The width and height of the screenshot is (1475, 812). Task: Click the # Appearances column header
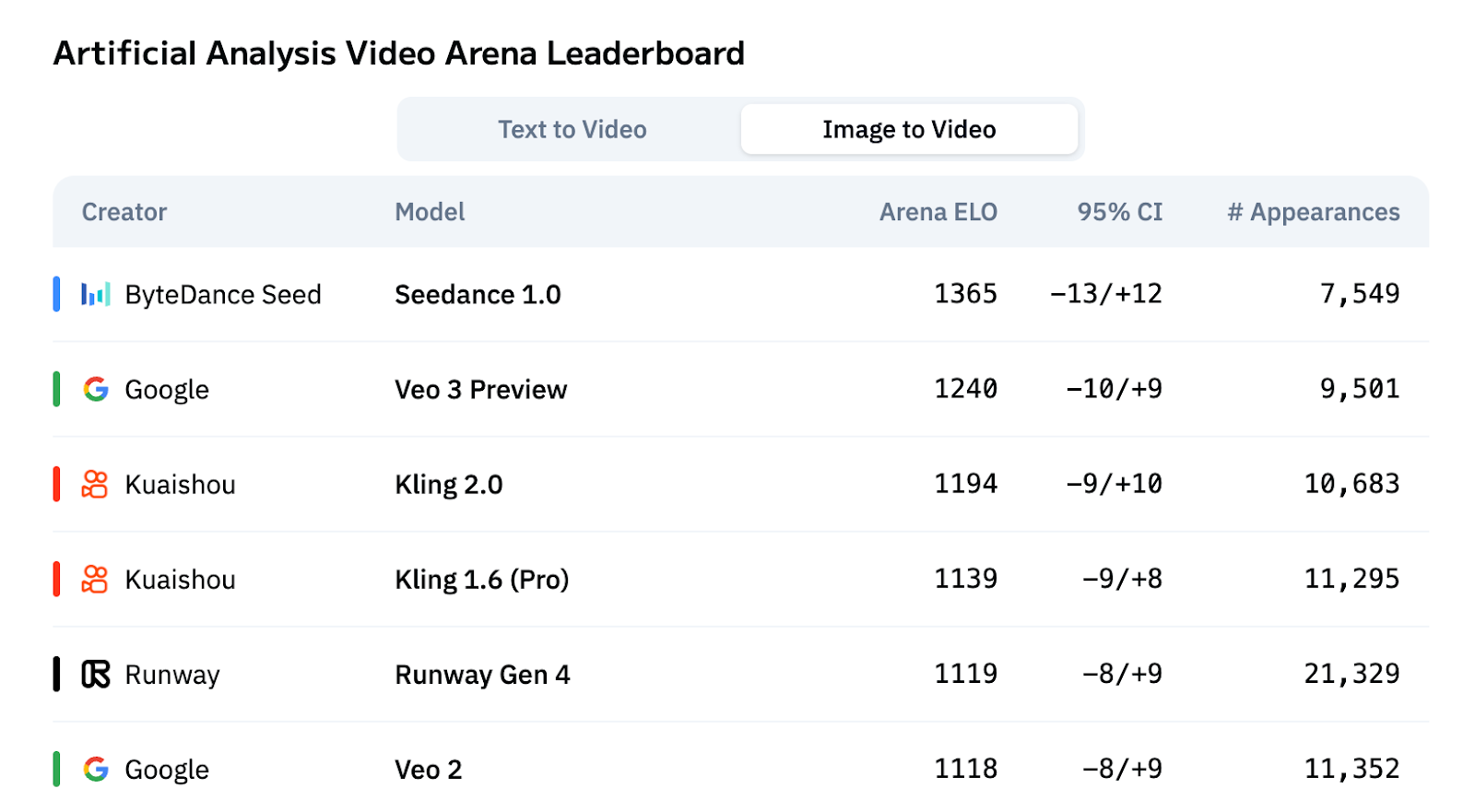[1314, 212]
